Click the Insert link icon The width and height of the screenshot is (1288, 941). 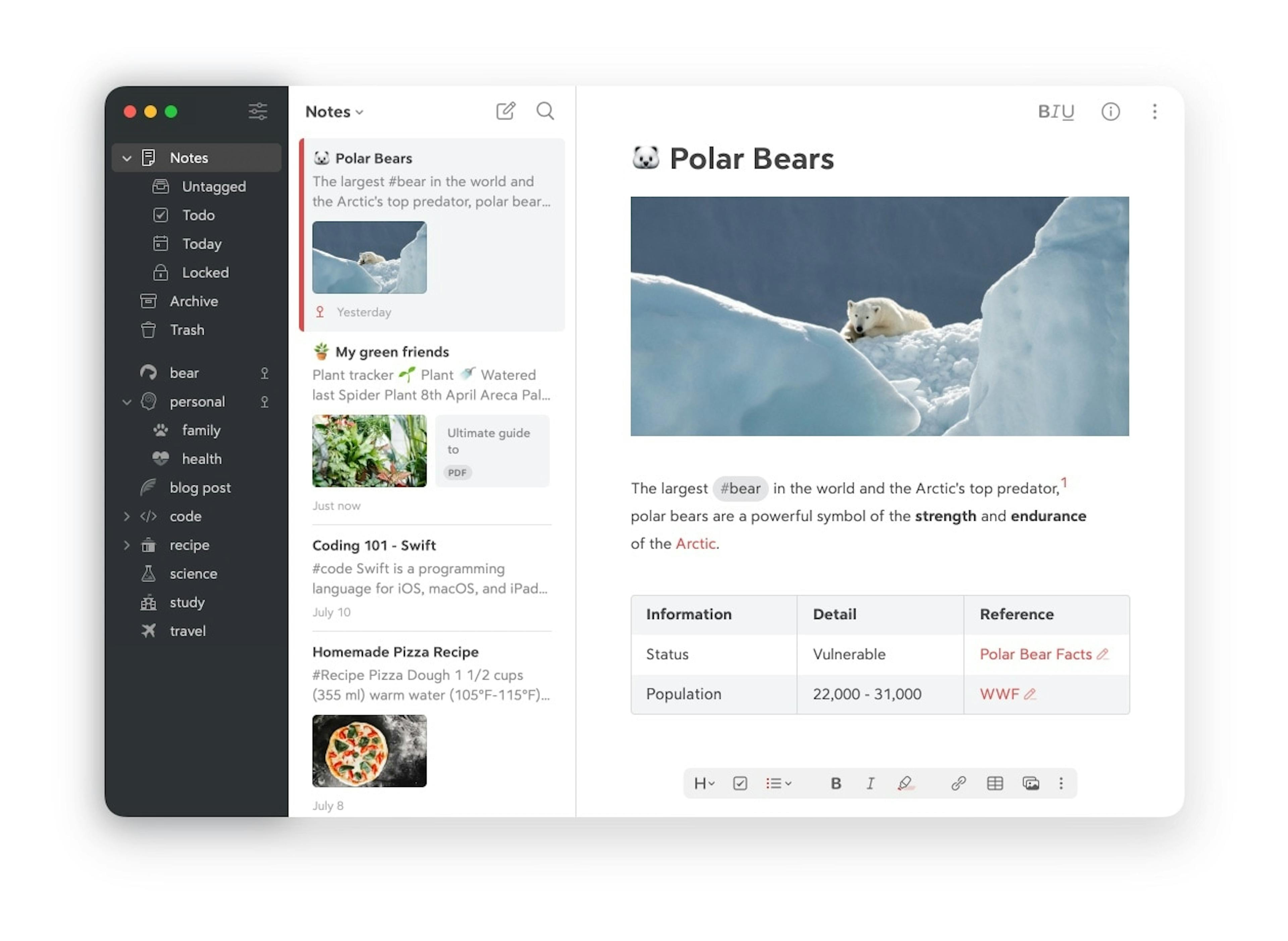tap(957, 783)
